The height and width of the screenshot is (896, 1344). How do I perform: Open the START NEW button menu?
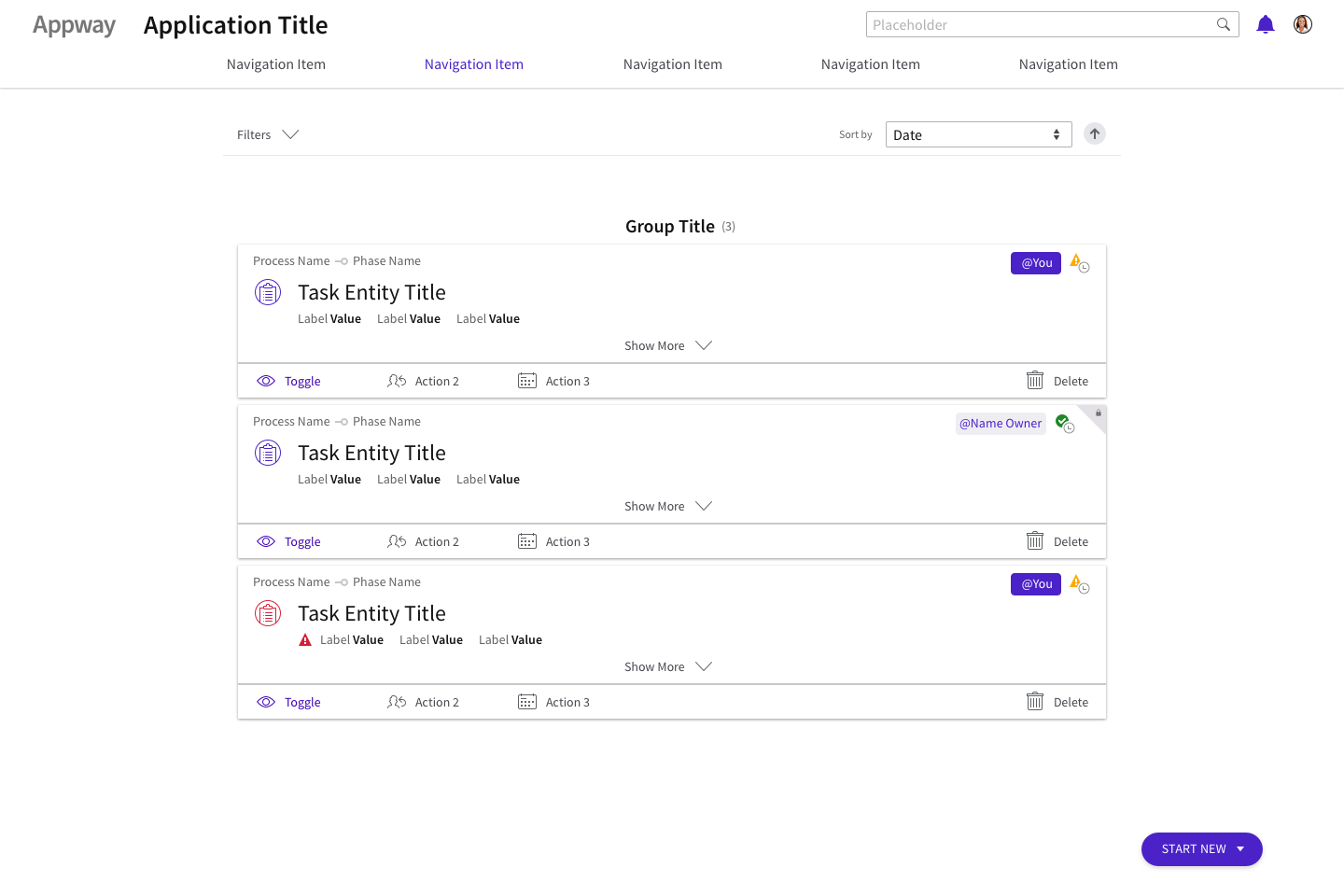1201,849
